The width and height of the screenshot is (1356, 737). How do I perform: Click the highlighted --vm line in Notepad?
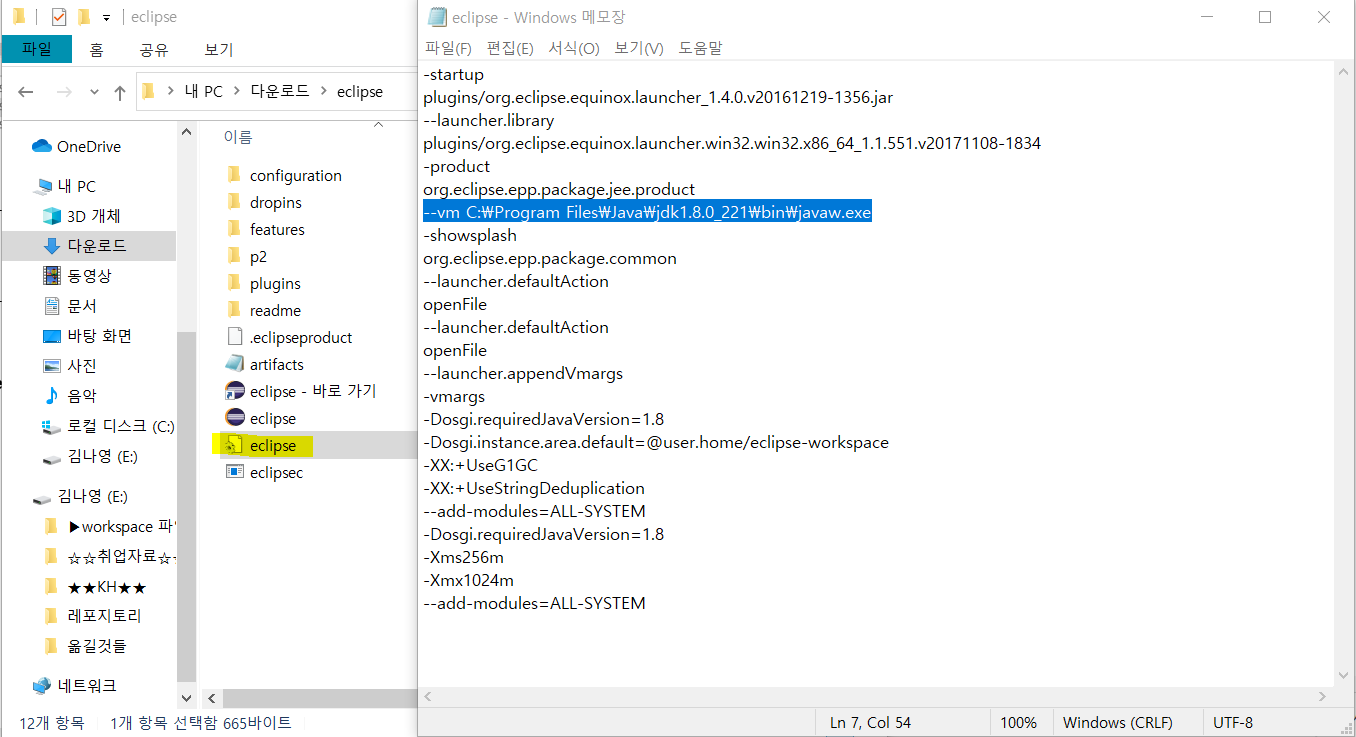point(647,212)
